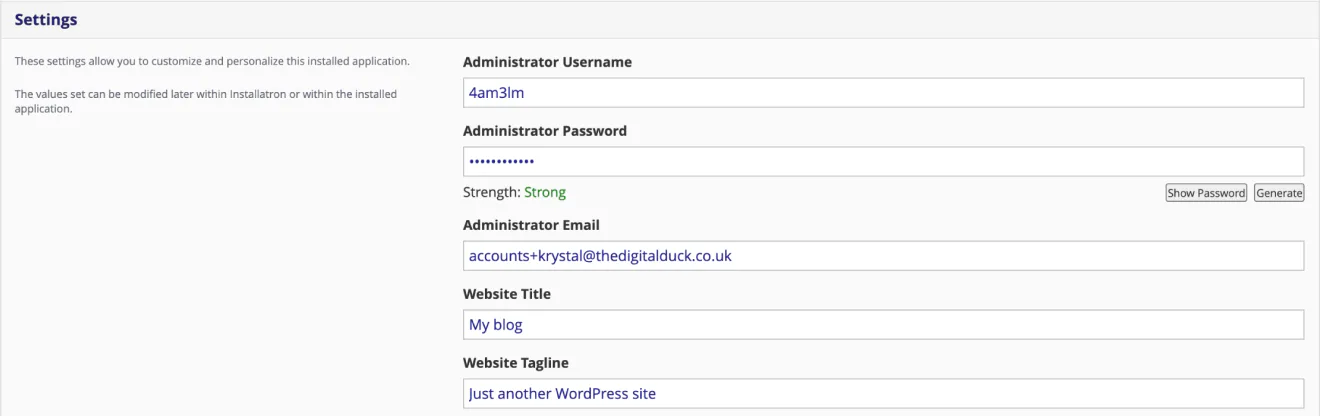The height and width of the screenshot is (416, 1320).
Task: Click the 'Just another WordPress site' text
Action: click(x=562, y=393)
